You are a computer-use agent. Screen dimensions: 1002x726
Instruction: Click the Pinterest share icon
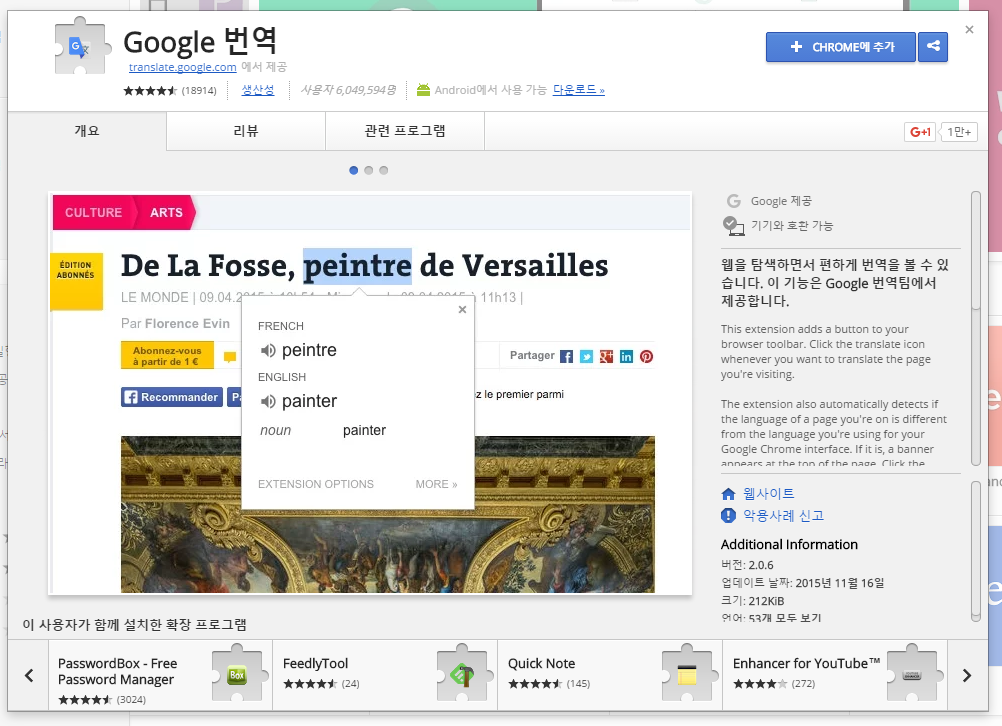point(647,357)
